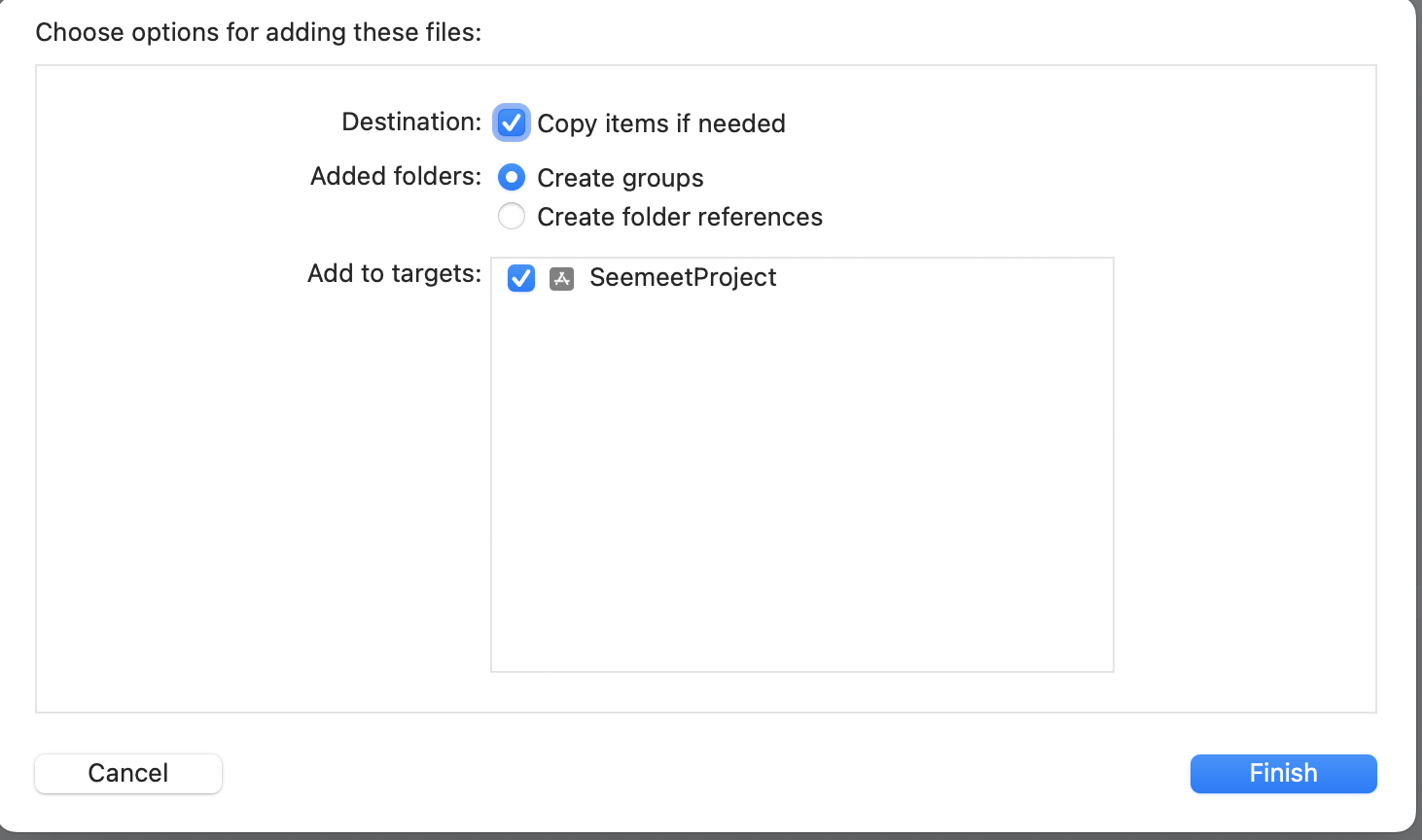Click the empty circle for folder references
1422x840 pixels.
tap(512, 216)
